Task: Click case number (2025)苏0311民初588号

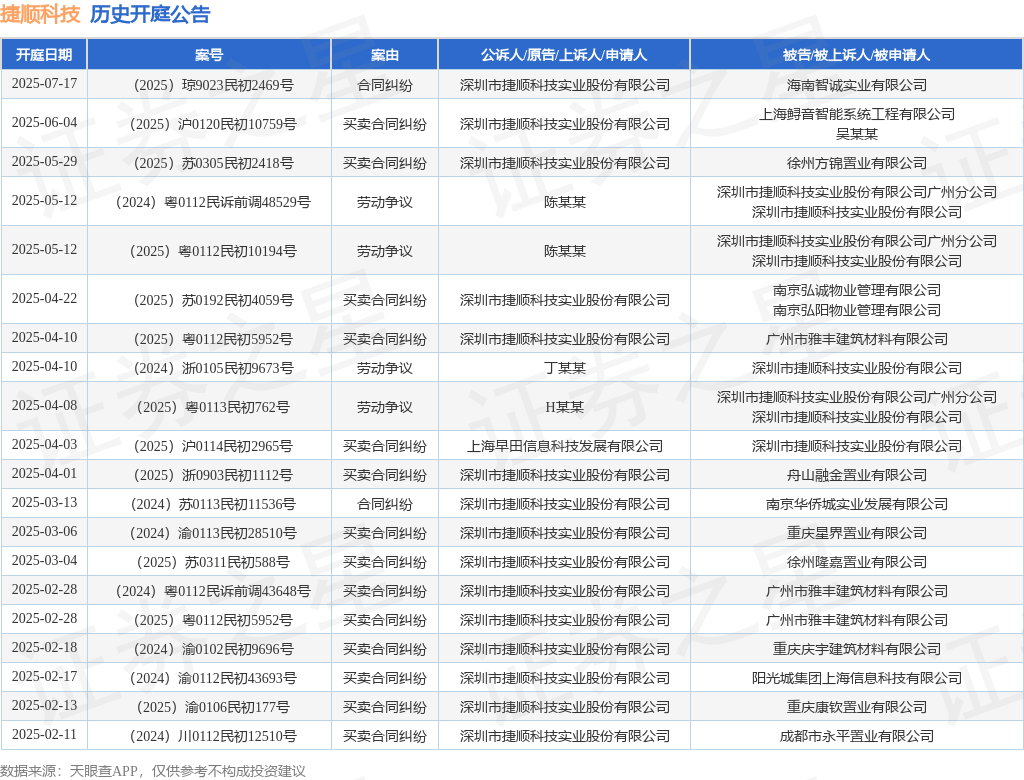Action: pyautogui.click(x=213, y=562)
